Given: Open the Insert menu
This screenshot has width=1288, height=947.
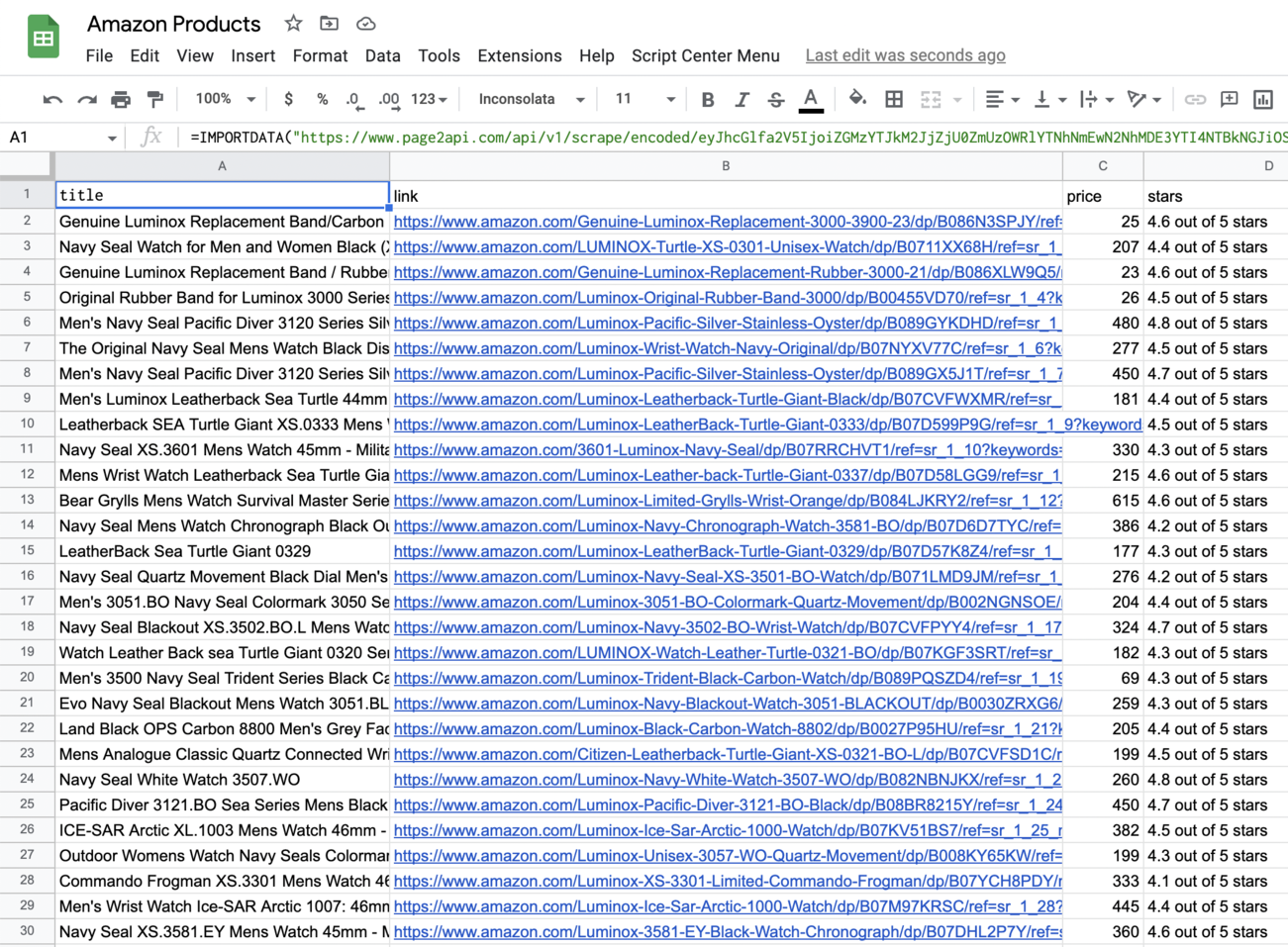Looking at the screenshot, I should pos(253,55).
